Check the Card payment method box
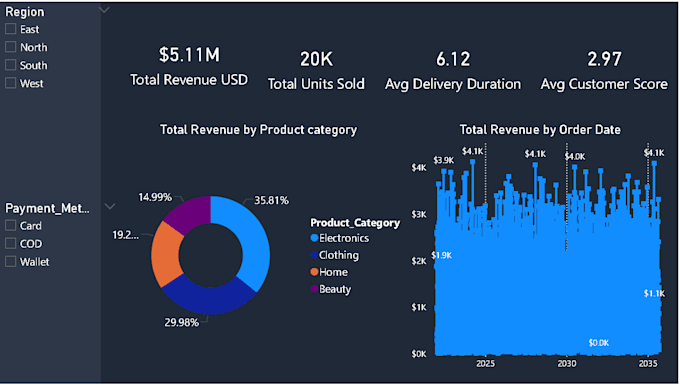Image resolution: width=680 pixels, height=386 pixels. click(10, 226)
